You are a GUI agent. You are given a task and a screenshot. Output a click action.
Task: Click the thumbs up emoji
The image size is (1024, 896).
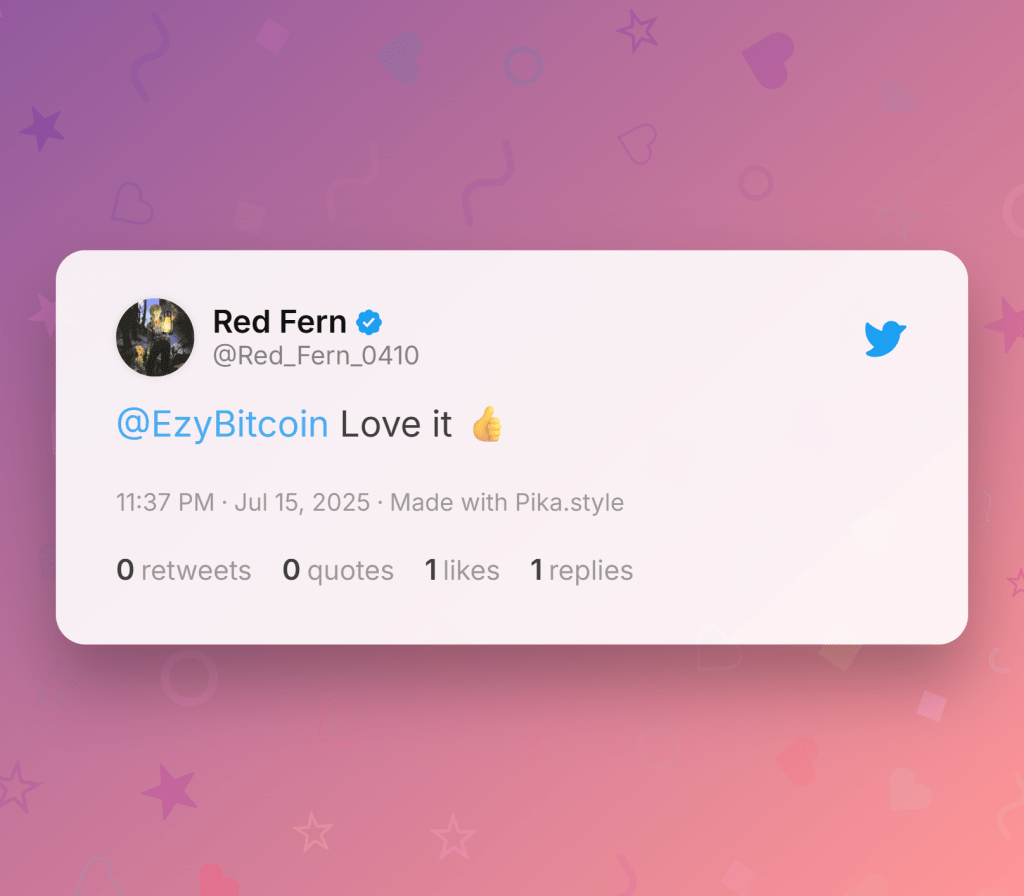[x=487, y=424]
